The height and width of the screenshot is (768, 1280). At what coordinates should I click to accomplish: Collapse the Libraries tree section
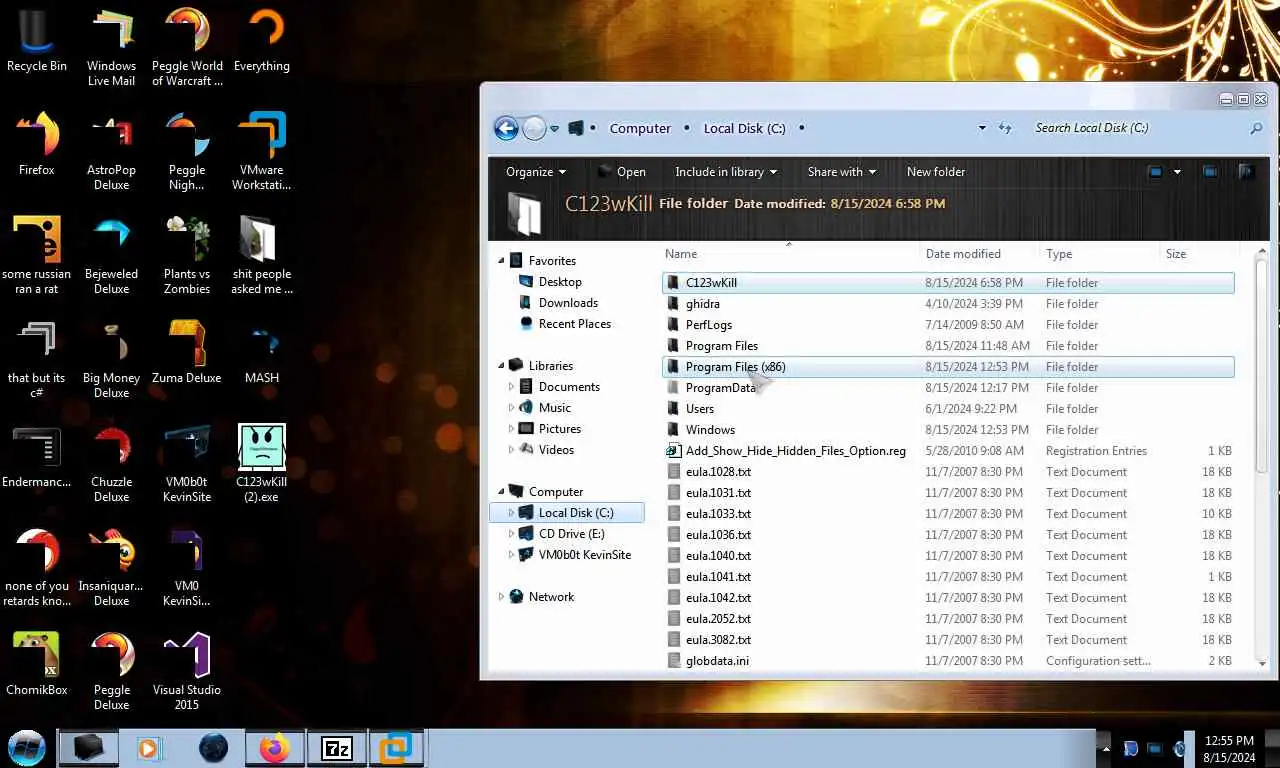pos(502,365)
